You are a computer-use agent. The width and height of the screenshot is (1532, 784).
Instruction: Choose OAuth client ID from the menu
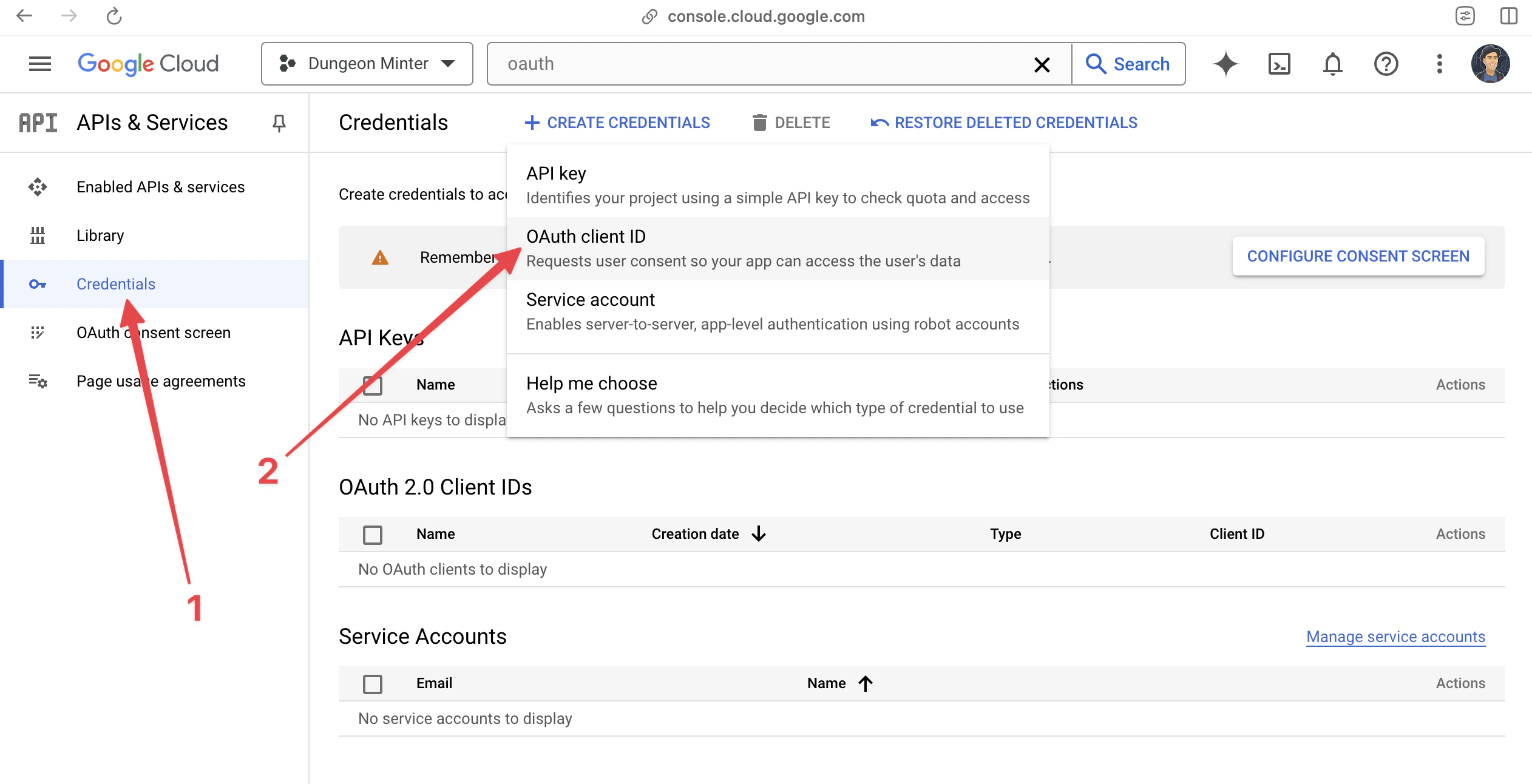point(586,237)
